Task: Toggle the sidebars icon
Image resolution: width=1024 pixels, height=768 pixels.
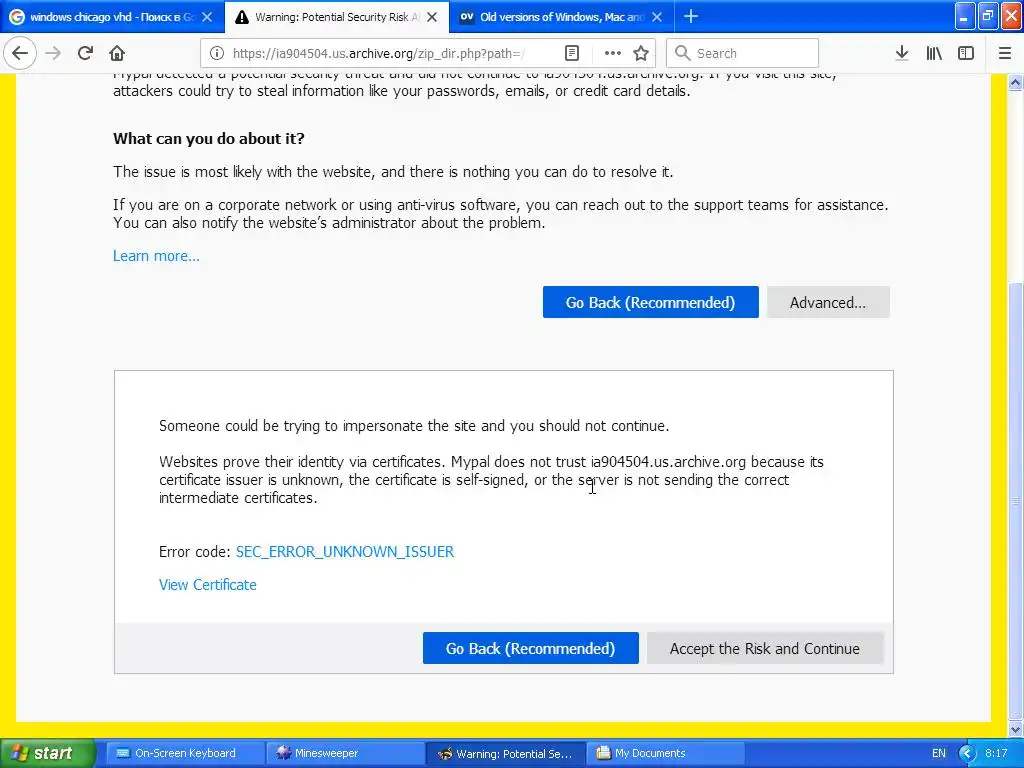Action: pos(966,53)
